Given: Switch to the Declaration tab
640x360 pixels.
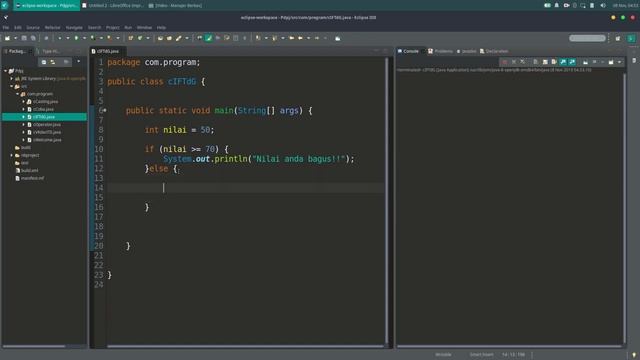Looking at the screenshot, I should tap(494, 51).
